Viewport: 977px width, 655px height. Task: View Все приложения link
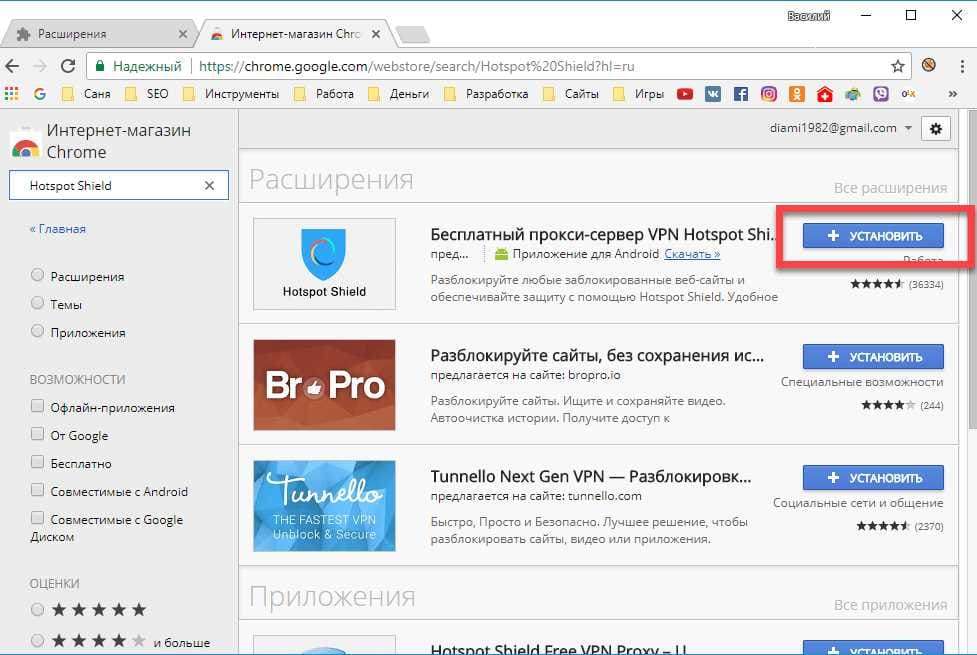[890, 605]
